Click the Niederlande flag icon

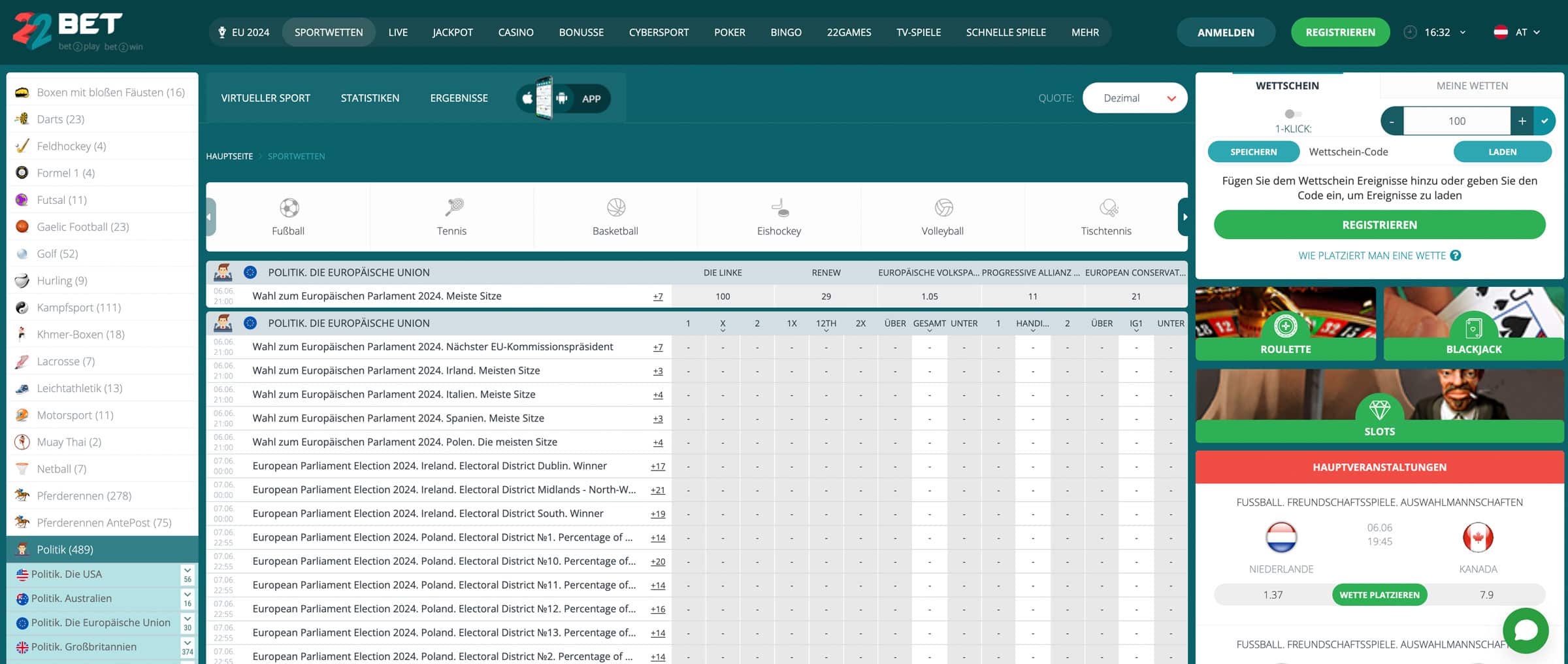tap(1281, 537)
